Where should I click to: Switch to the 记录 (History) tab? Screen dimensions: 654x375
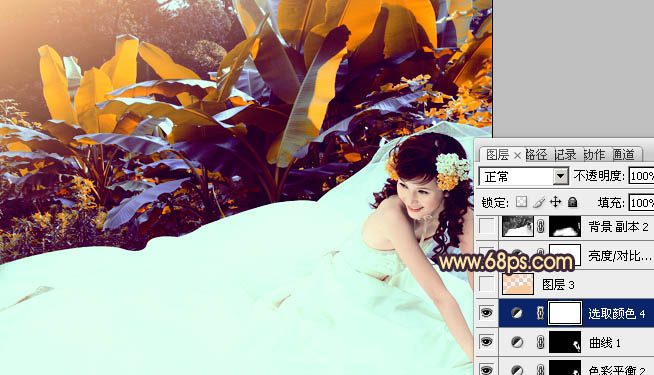565,155
